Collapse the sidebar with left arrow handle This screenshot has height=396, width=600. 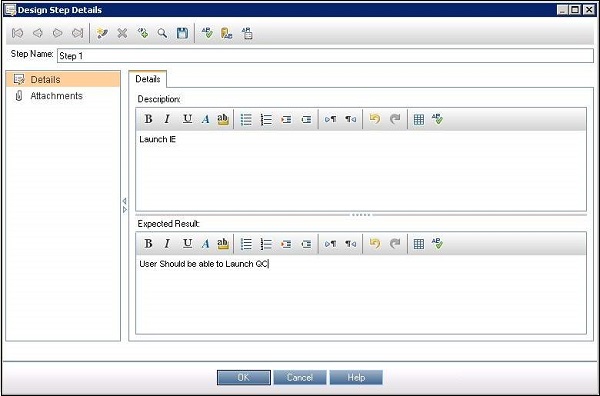tap(124, 201)
